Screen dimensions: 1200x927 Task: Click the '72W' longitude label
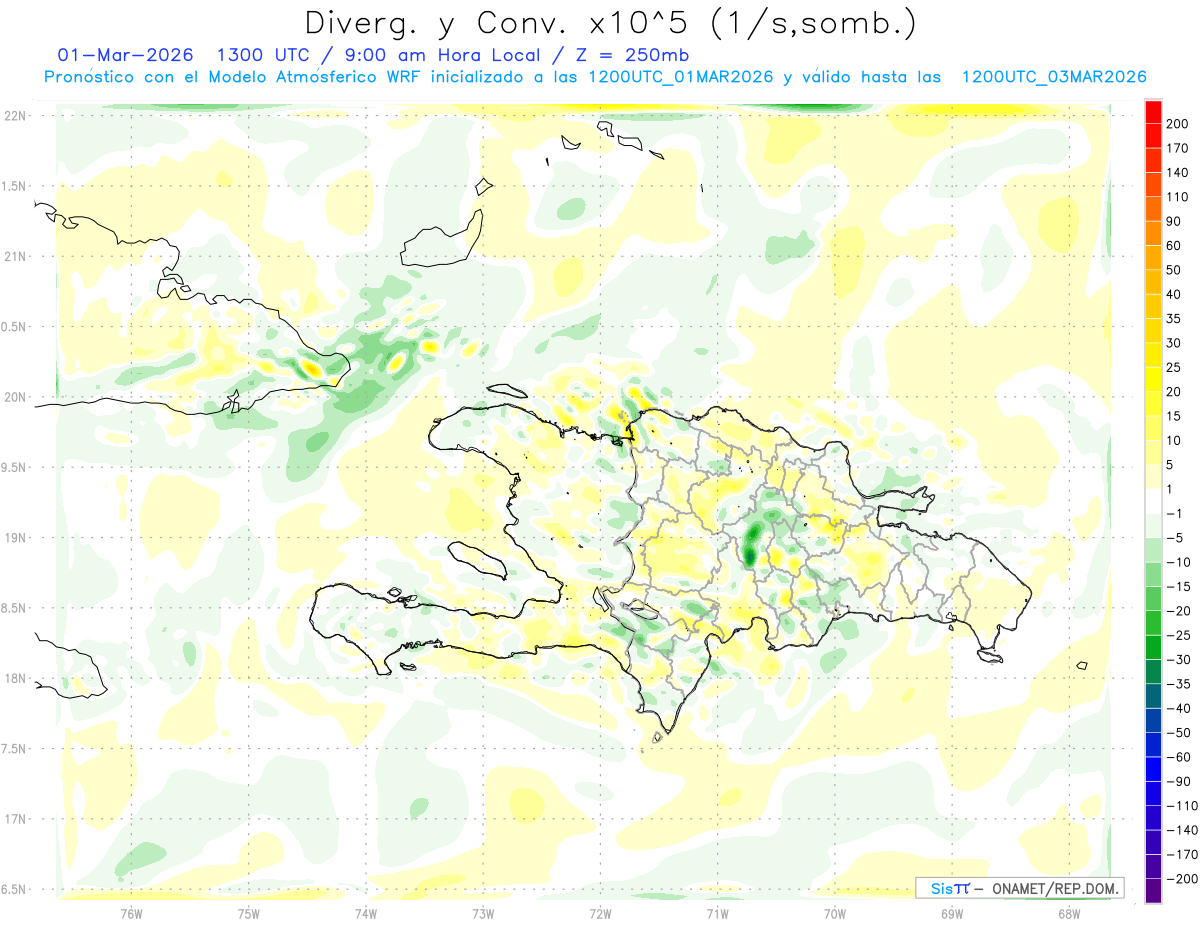point(600,913)
